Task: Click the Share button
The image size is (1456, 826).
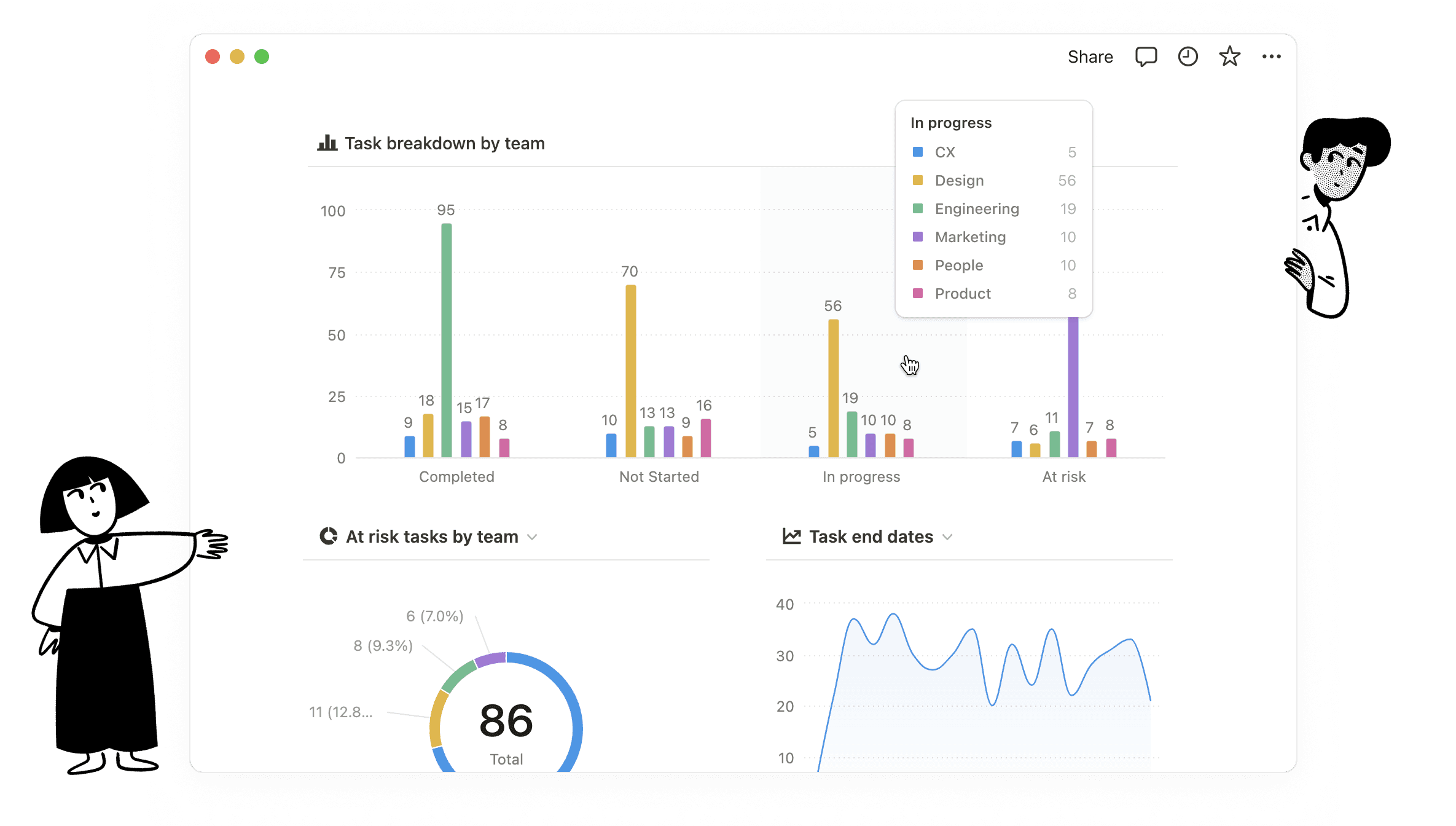Action: coord(1090,57)
